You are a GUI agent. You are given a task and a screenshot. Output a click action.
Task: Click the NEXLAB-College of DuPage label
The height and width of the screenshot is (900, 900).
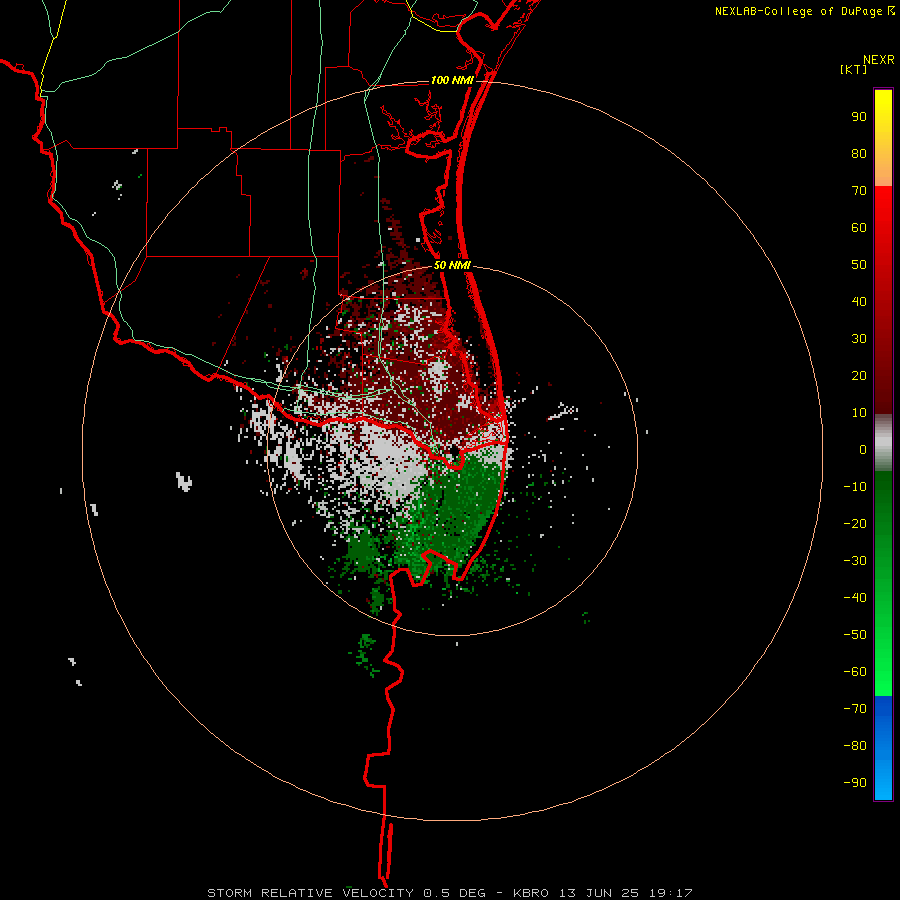coord(805,11)
